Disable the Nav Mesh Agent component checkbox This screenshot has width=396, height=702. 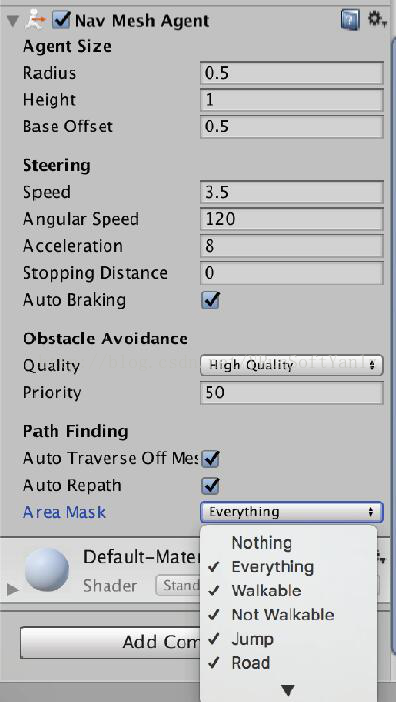[61, 21]
